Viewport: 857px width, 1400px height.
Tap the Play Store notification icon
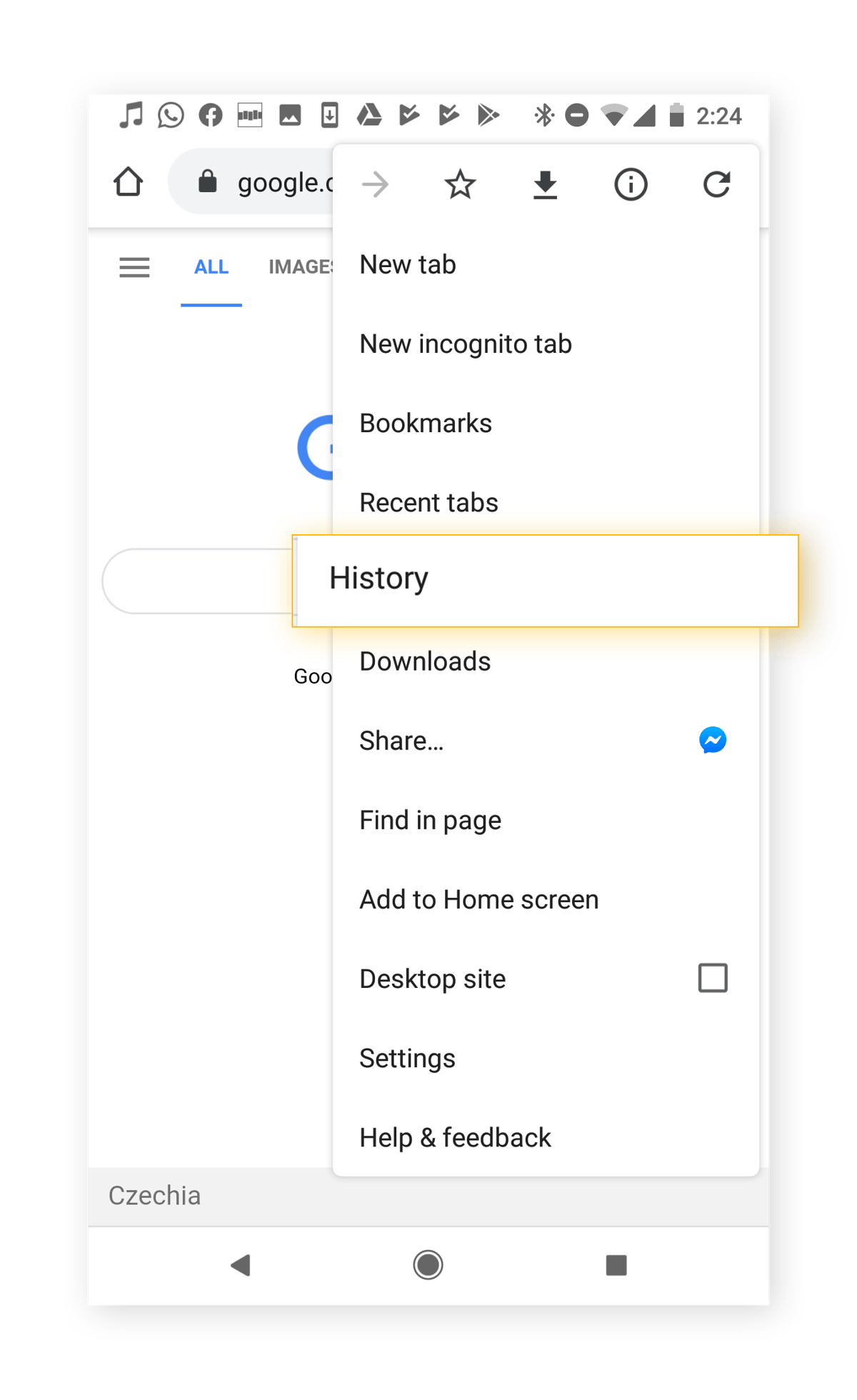point(488,114)
